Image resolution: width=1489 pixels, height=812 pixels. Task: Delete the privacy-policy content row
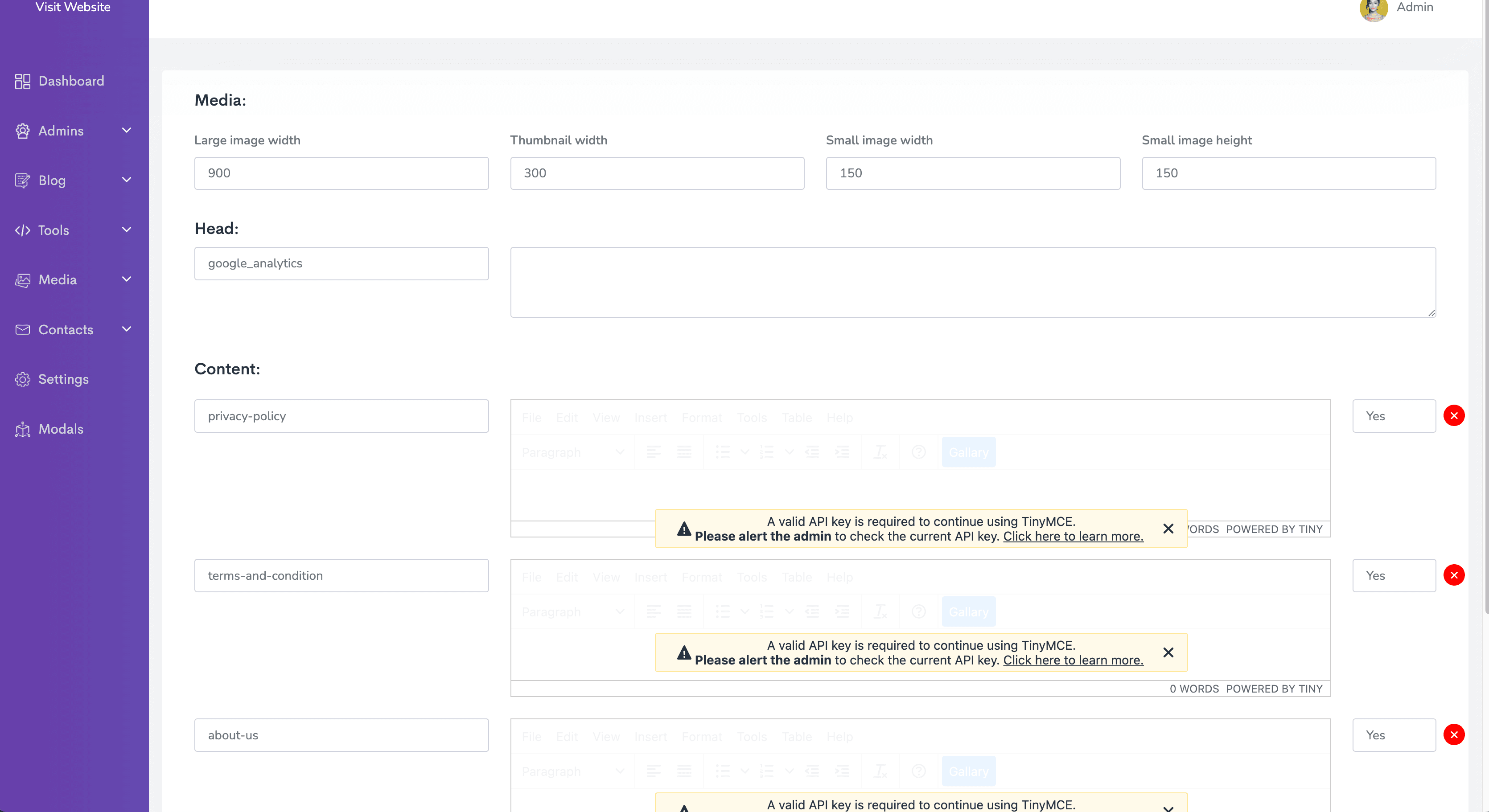(1454, 415)
